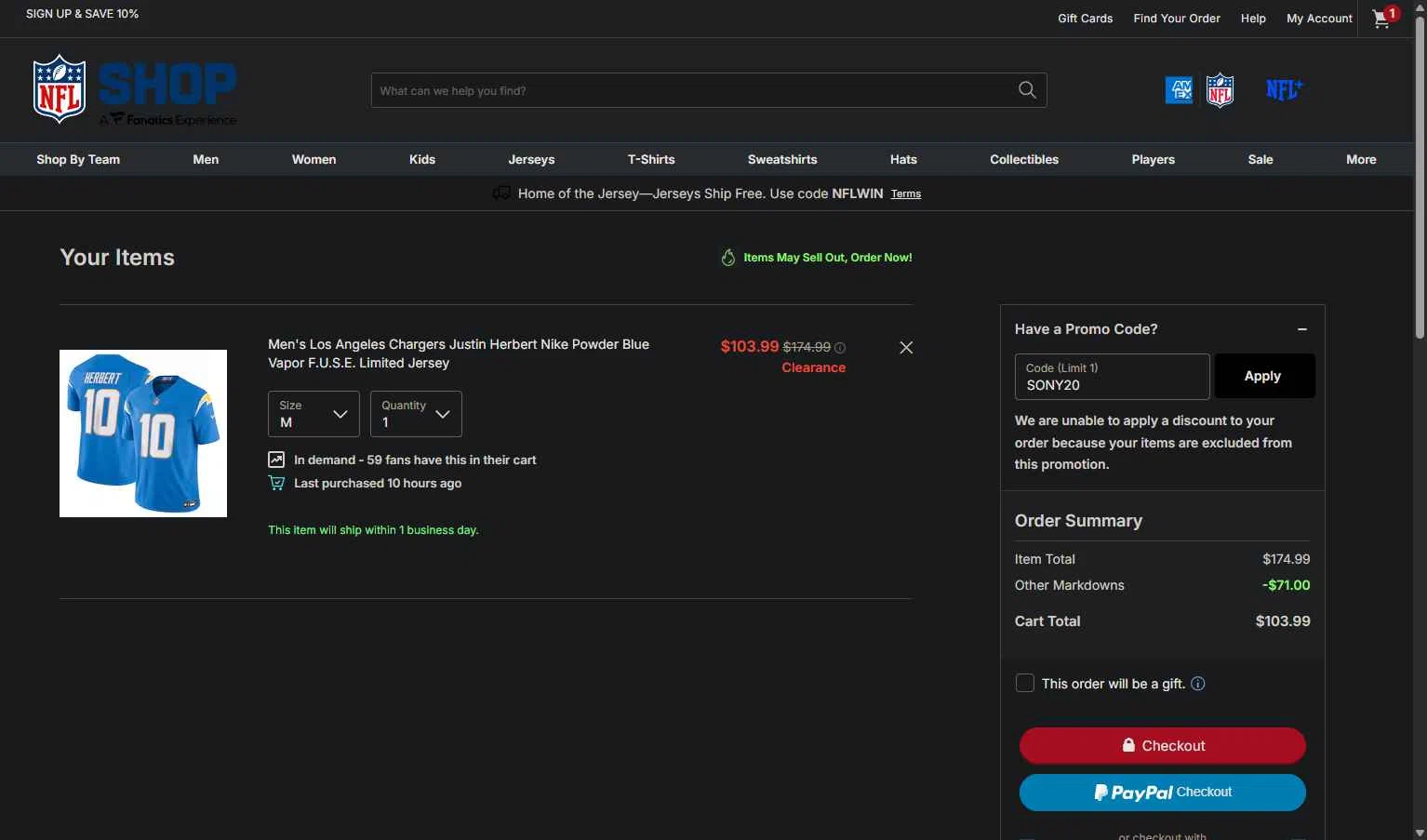Image resolution: width=1427 pixels, height=840 pixels.
Task: View promotion Terms link
Action: tap(906, 194)
